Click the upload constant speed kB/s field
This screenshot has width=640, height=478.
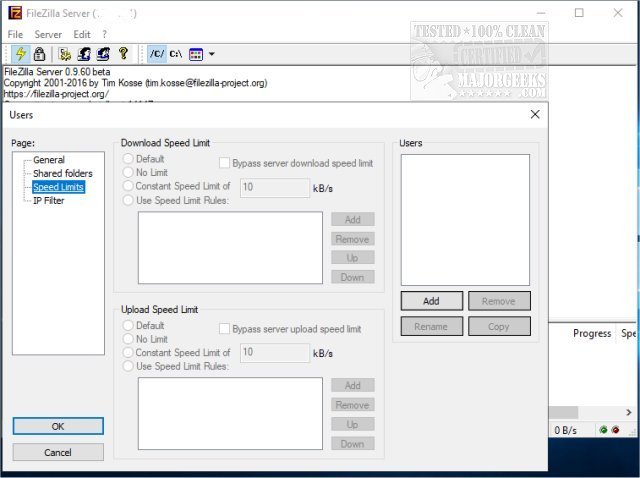[275, 352]
